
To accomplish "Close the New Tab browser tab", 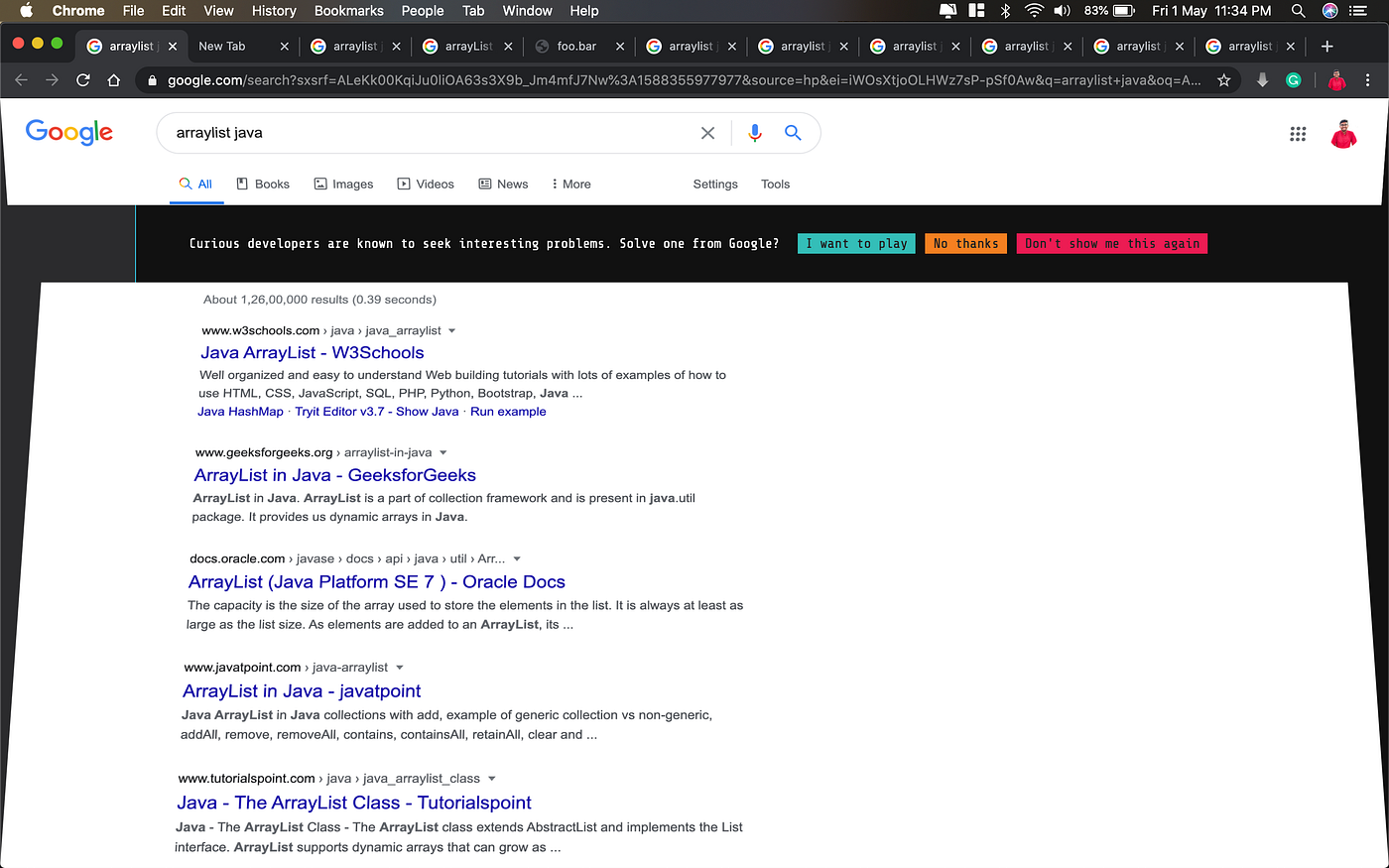I will 285,46.
